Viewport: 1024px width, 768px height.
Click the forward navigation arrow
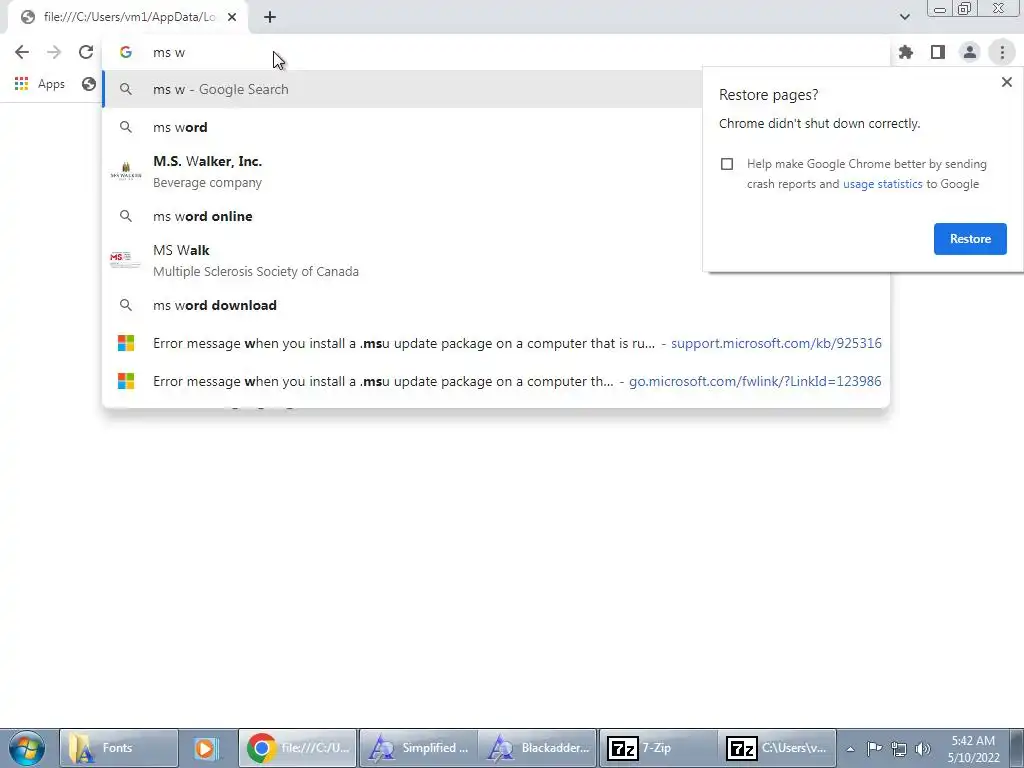coord(54,52)
